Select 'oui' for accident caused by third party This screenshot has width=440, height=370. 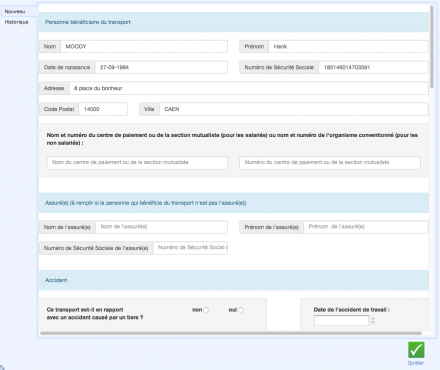click(241, 310)
